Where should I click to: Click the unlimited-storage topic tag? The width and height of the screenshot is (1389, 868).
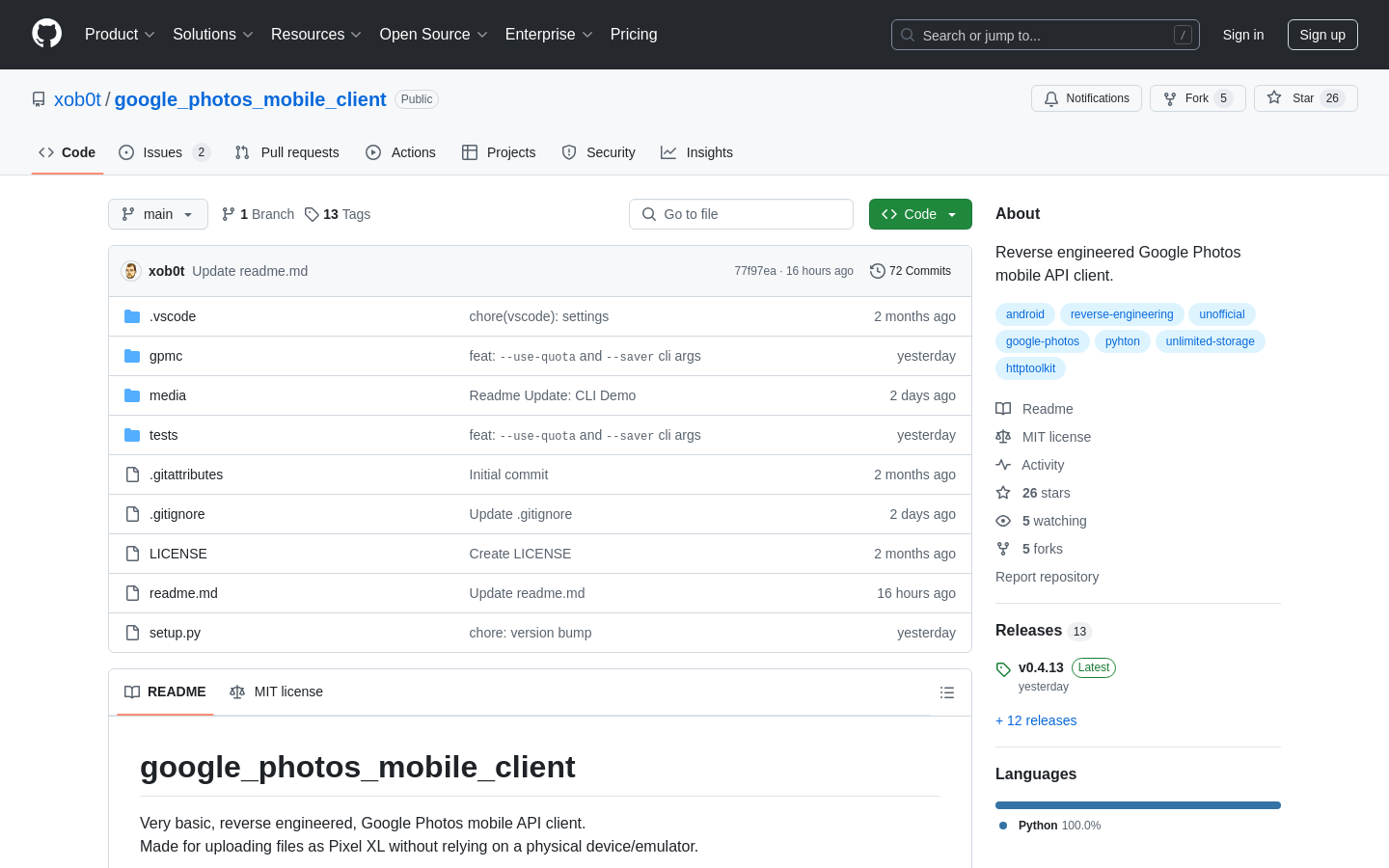pos(1211,341)
